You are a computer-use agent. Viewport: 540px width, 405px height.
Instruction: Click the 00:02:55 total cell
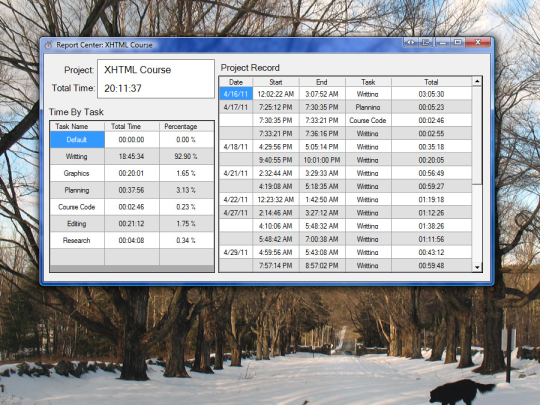click(432, 134)
